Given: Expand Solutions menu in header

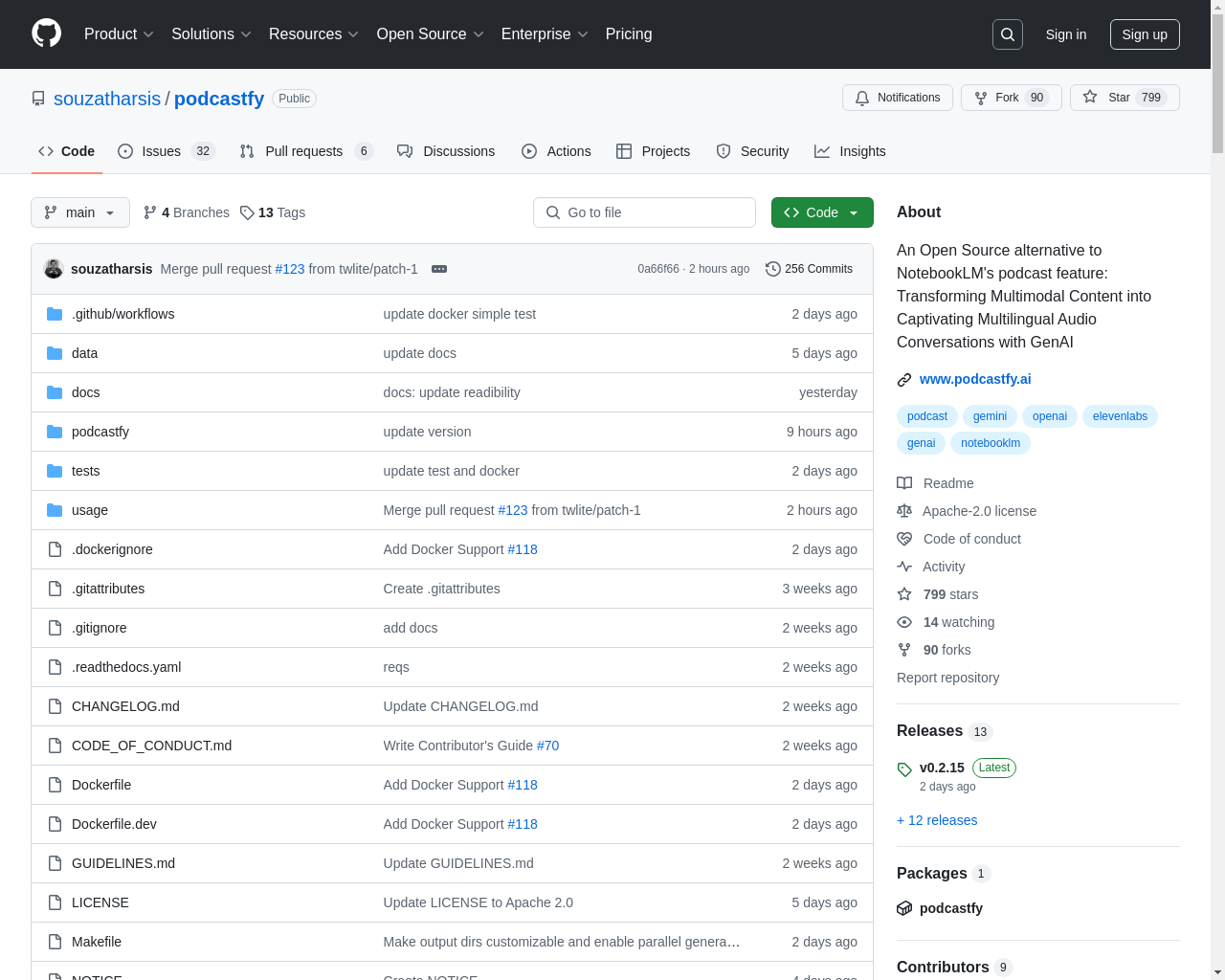Looking at the screenshot, I should pos(212,34).
